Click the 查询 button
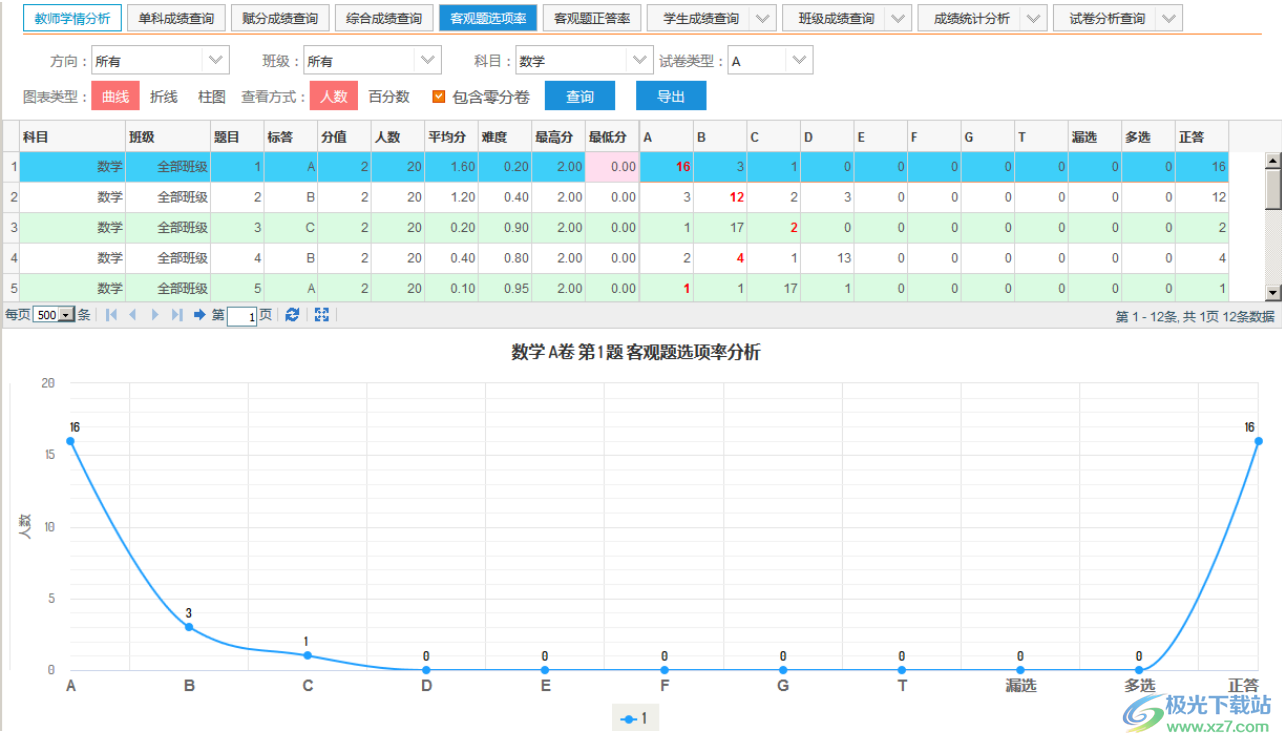Image resolution: width=1282 pixels, height=743 pixels. click(579, 97)
